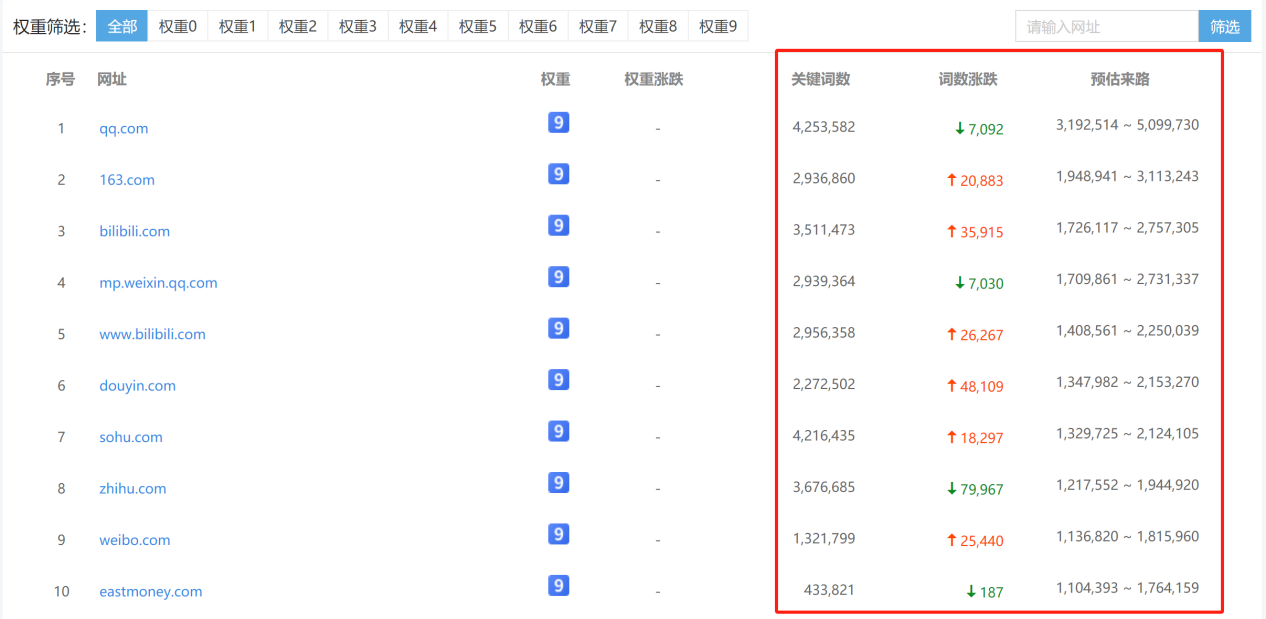The height and width of the screenshot is (619, 1266).
Task: Click the 权重涨跌 column header
Action: point(654,79)
